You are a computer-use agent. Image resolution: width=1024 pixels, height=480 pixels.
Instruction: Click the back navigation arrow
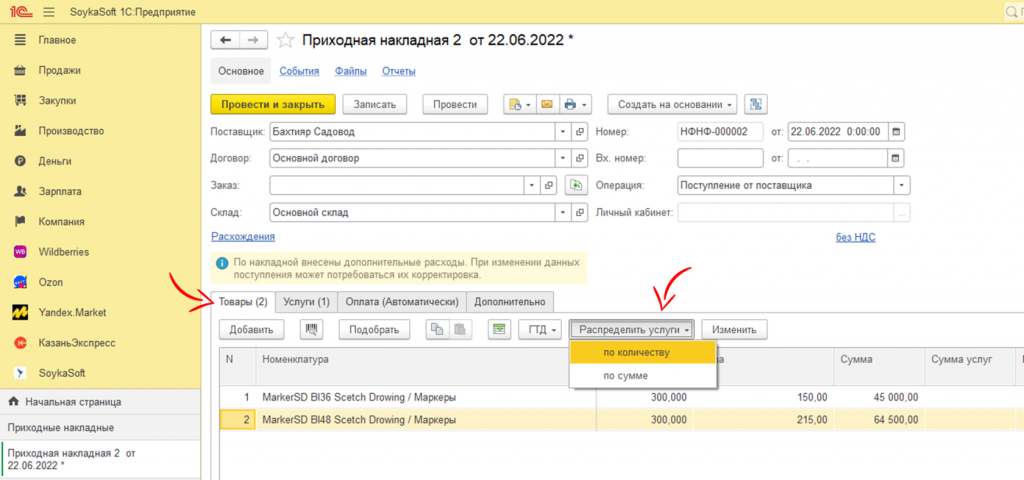tap(226, 40)
